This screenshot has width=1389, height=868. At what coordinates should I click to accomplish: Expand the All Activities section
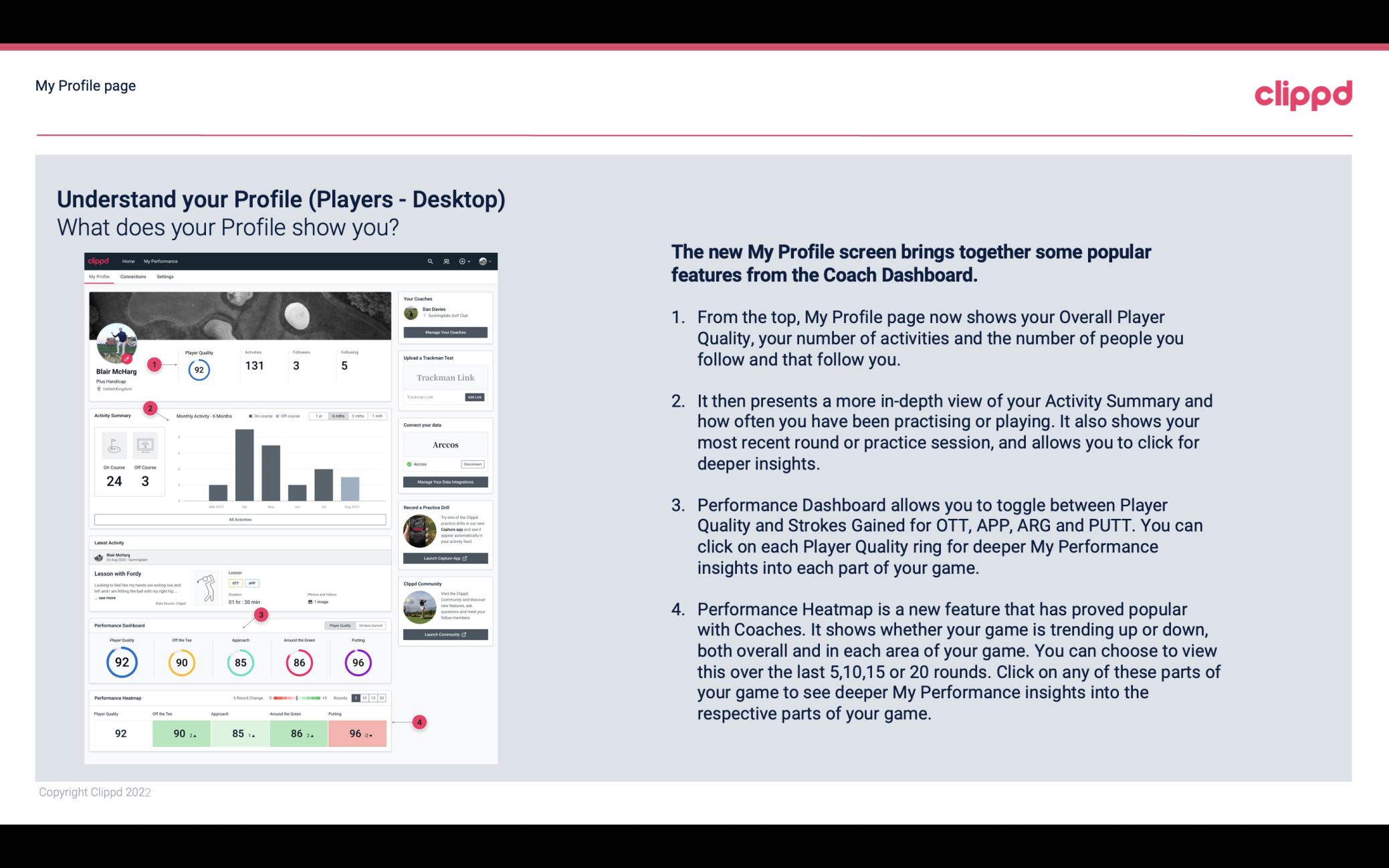pyautogui.click(x=240, y=520)
